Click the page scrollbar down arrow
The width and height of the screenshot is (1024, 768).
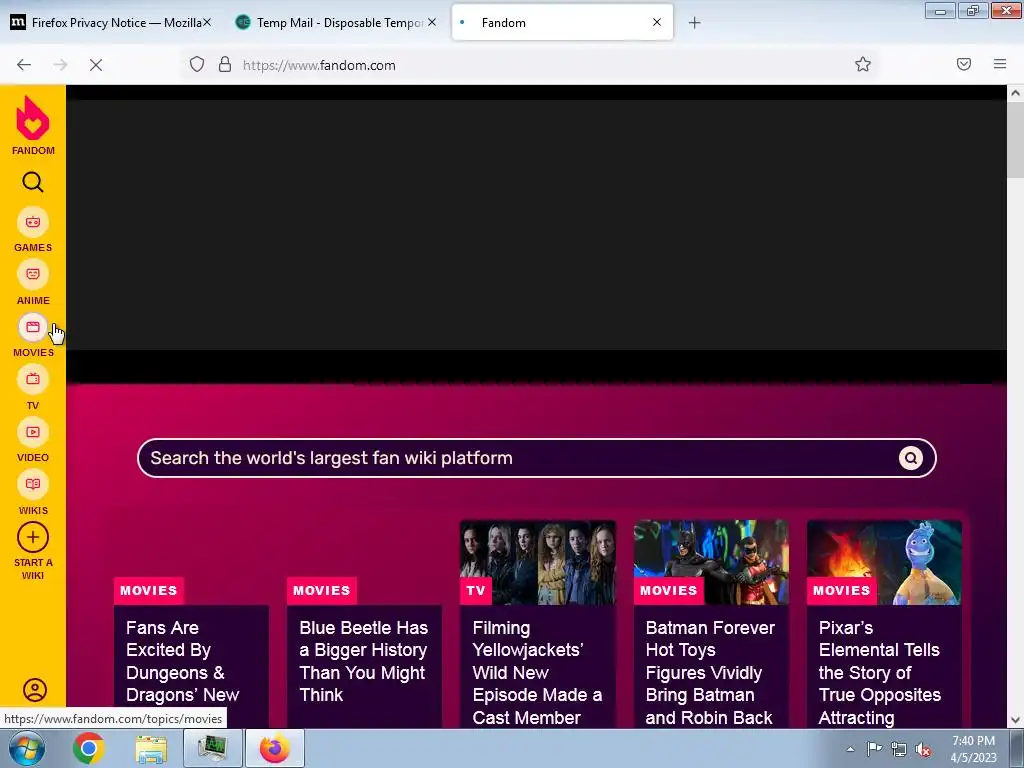tap(1015, 720)
